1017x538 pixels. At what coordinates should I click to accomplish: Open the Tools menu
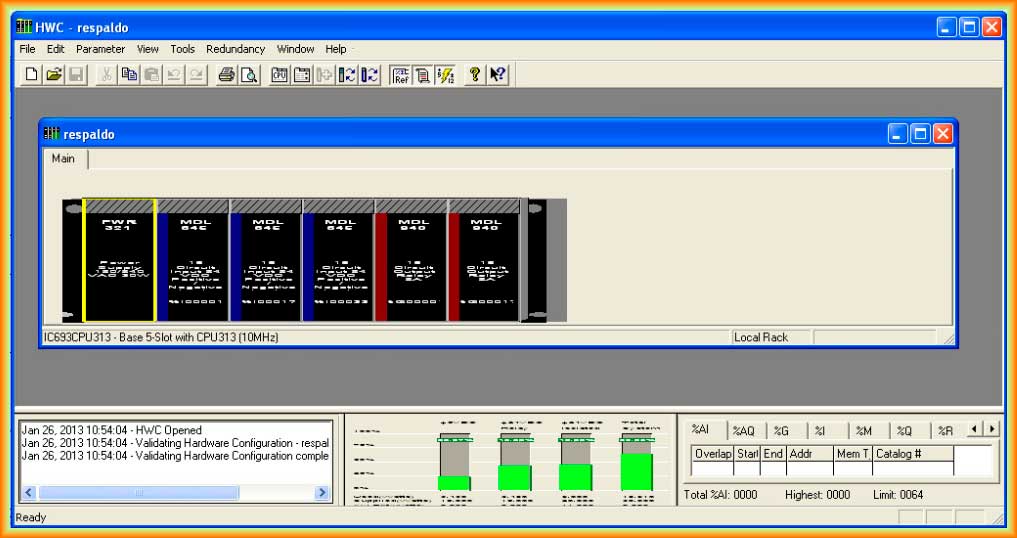click(x=182, y=49)
